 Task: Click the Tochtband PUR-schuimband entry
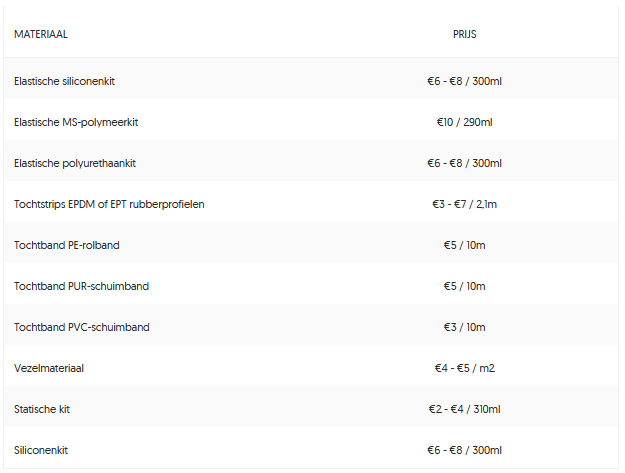click(81, 286)
